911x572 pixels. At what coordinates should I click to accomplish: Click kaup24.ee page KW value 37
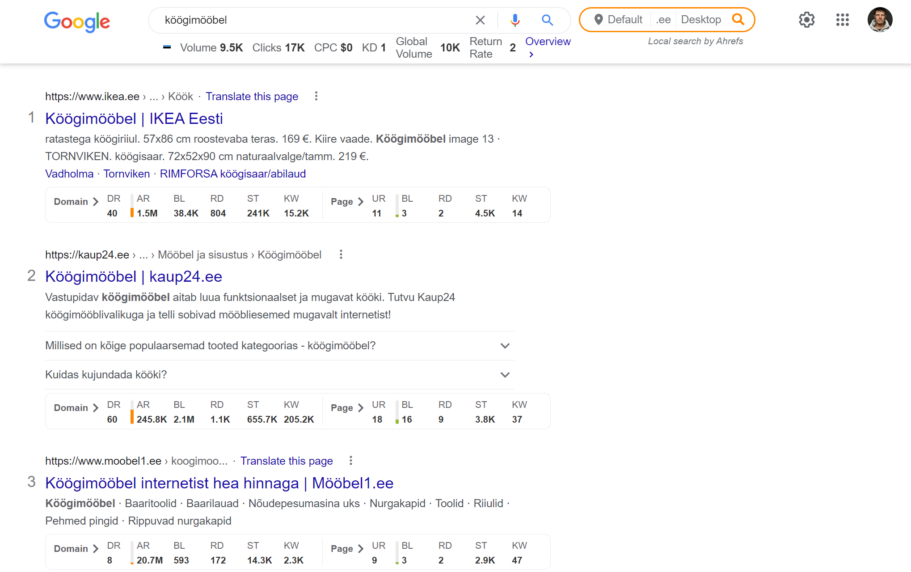(517, 420)
